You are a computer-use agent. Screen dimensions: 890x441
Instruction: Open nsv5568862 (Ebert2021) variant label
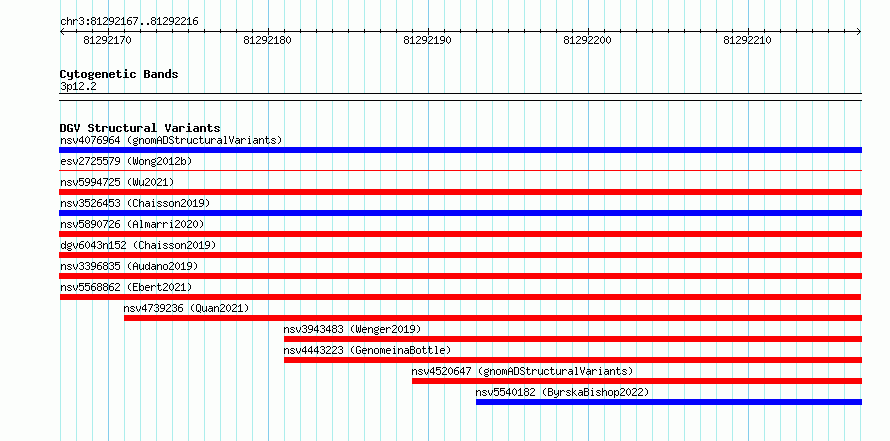pos(126,287)
